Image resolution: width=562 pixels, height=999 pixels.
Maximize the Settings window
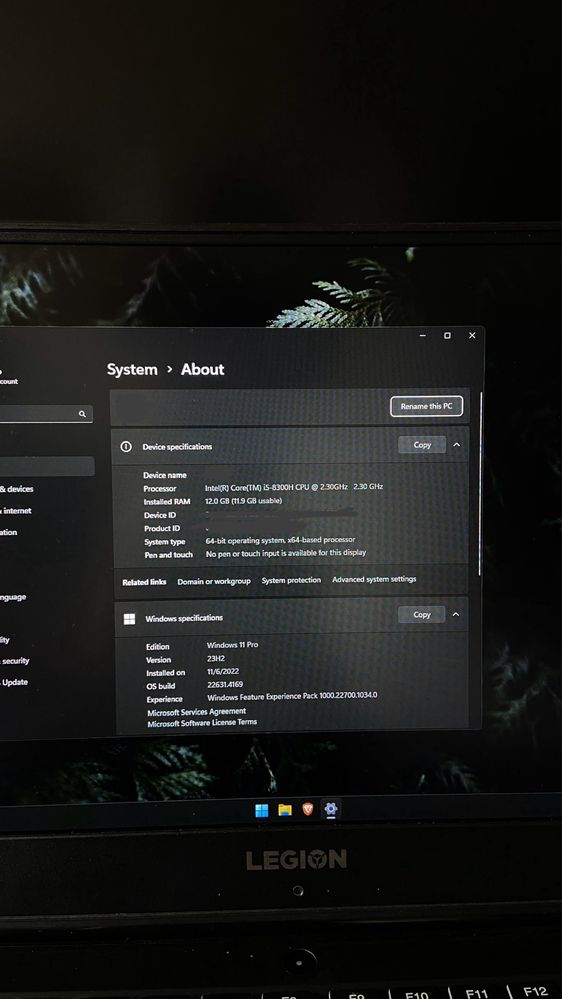click(447, 336)
